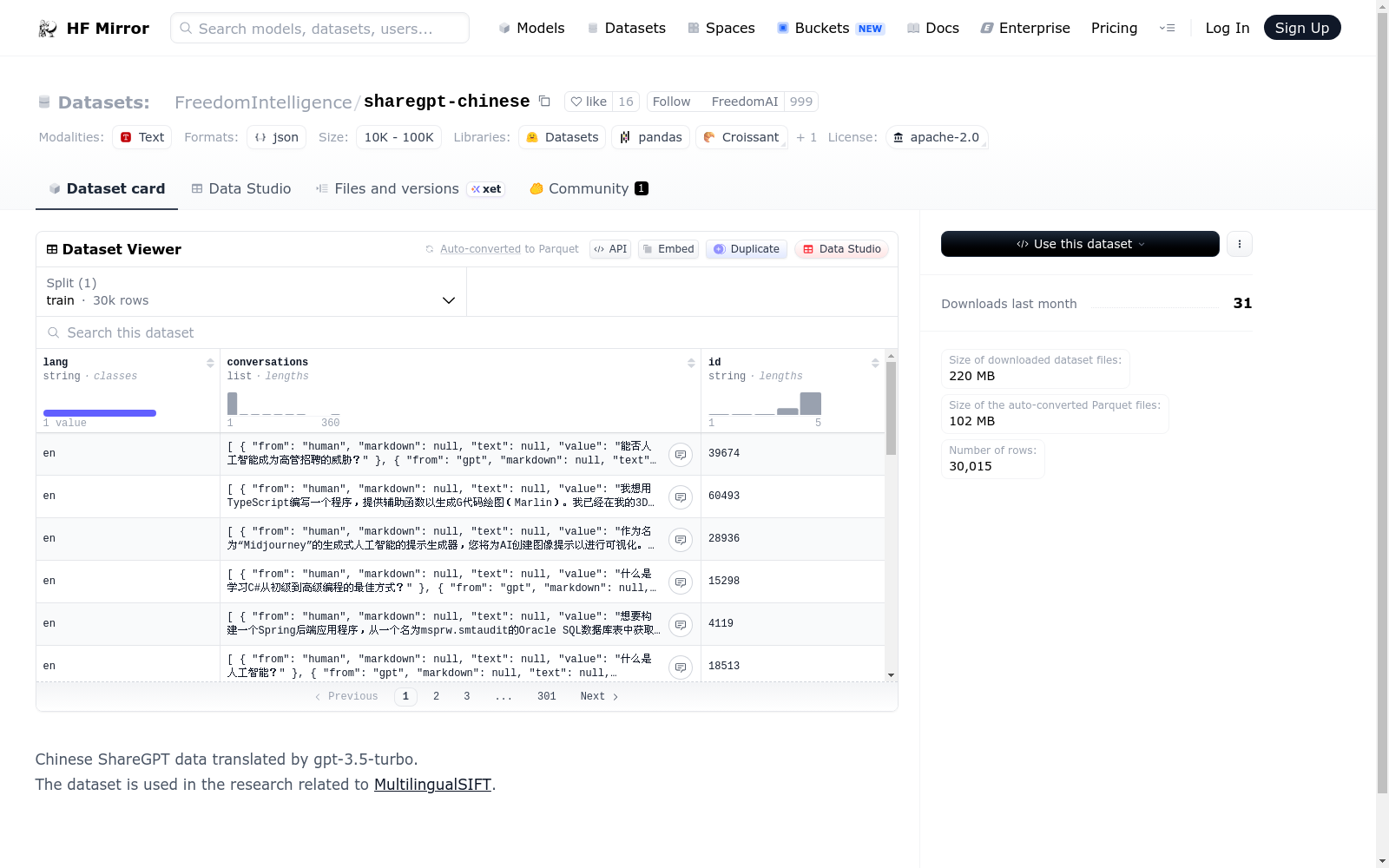This screenshot has width=1389, height=868.
Task: Open the Community tab
Action: tap(589, 188)
